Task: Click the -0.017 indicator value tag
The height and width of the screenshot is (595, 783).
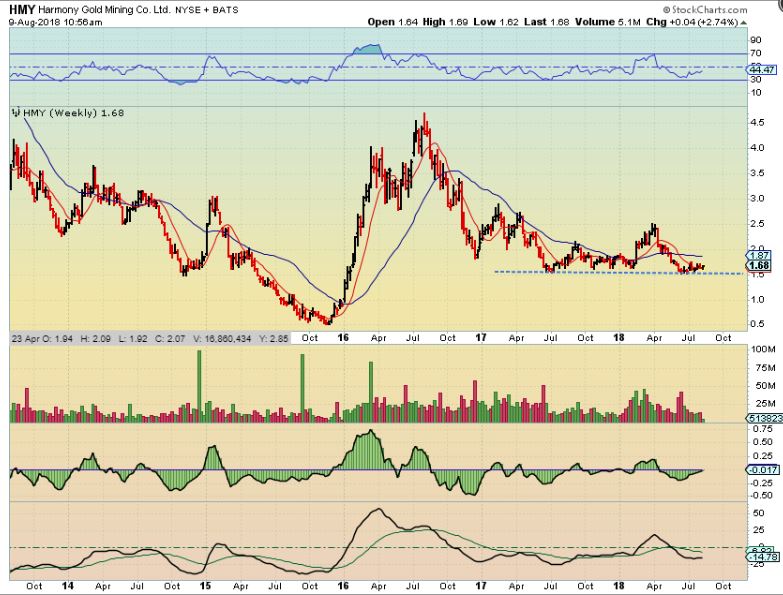Action: 764,470
